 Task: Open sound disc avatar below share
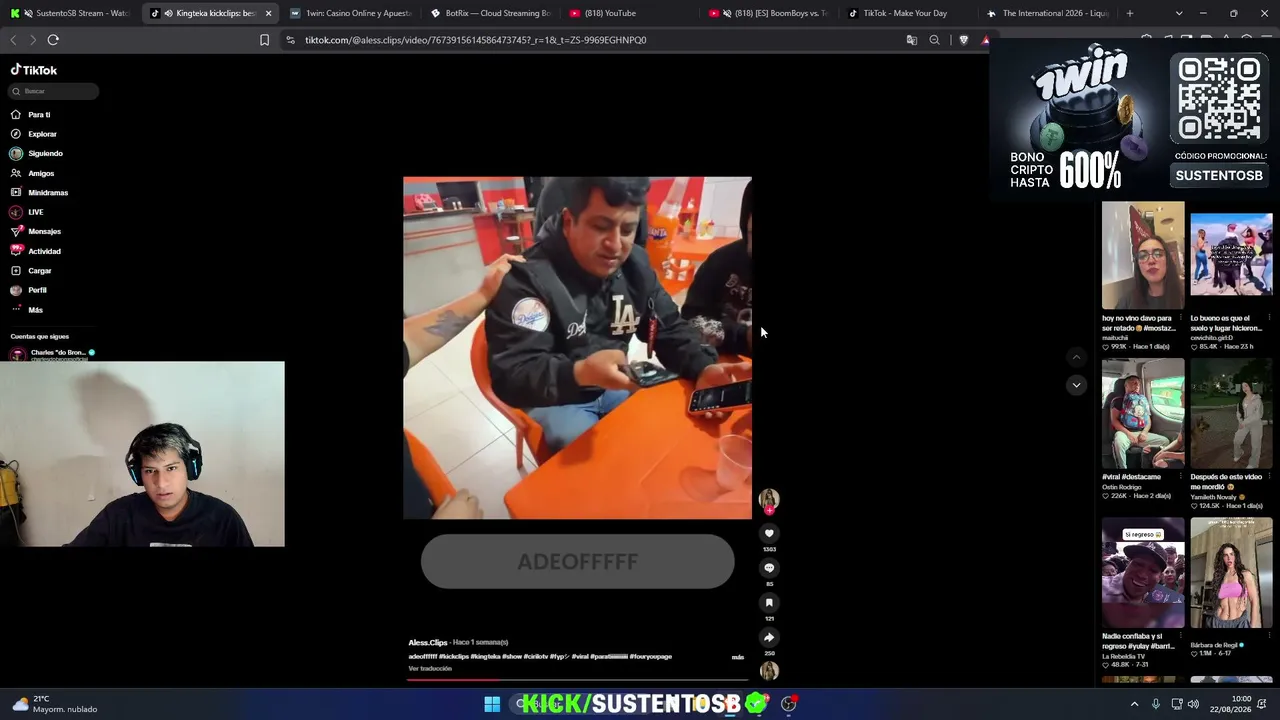769,671
